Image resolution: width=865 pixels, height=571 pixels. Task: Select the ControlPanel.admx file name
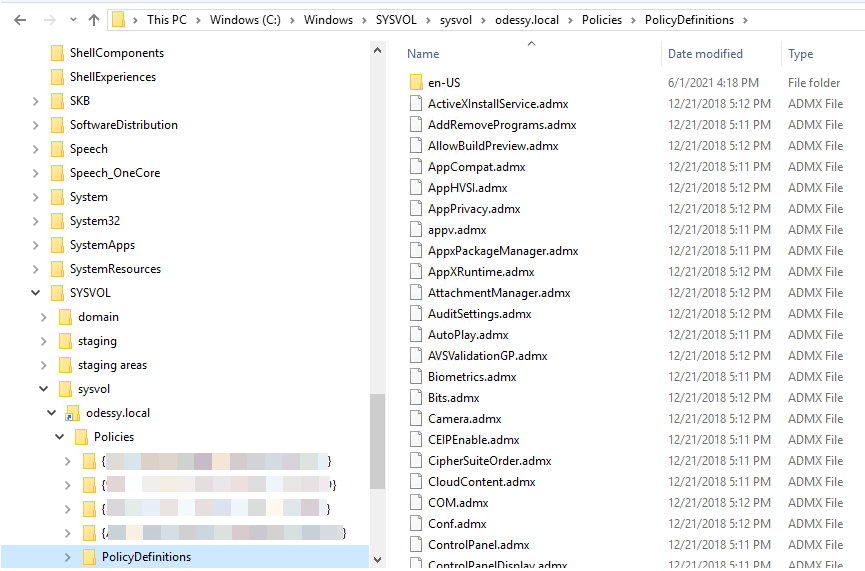tap(478, 545)
